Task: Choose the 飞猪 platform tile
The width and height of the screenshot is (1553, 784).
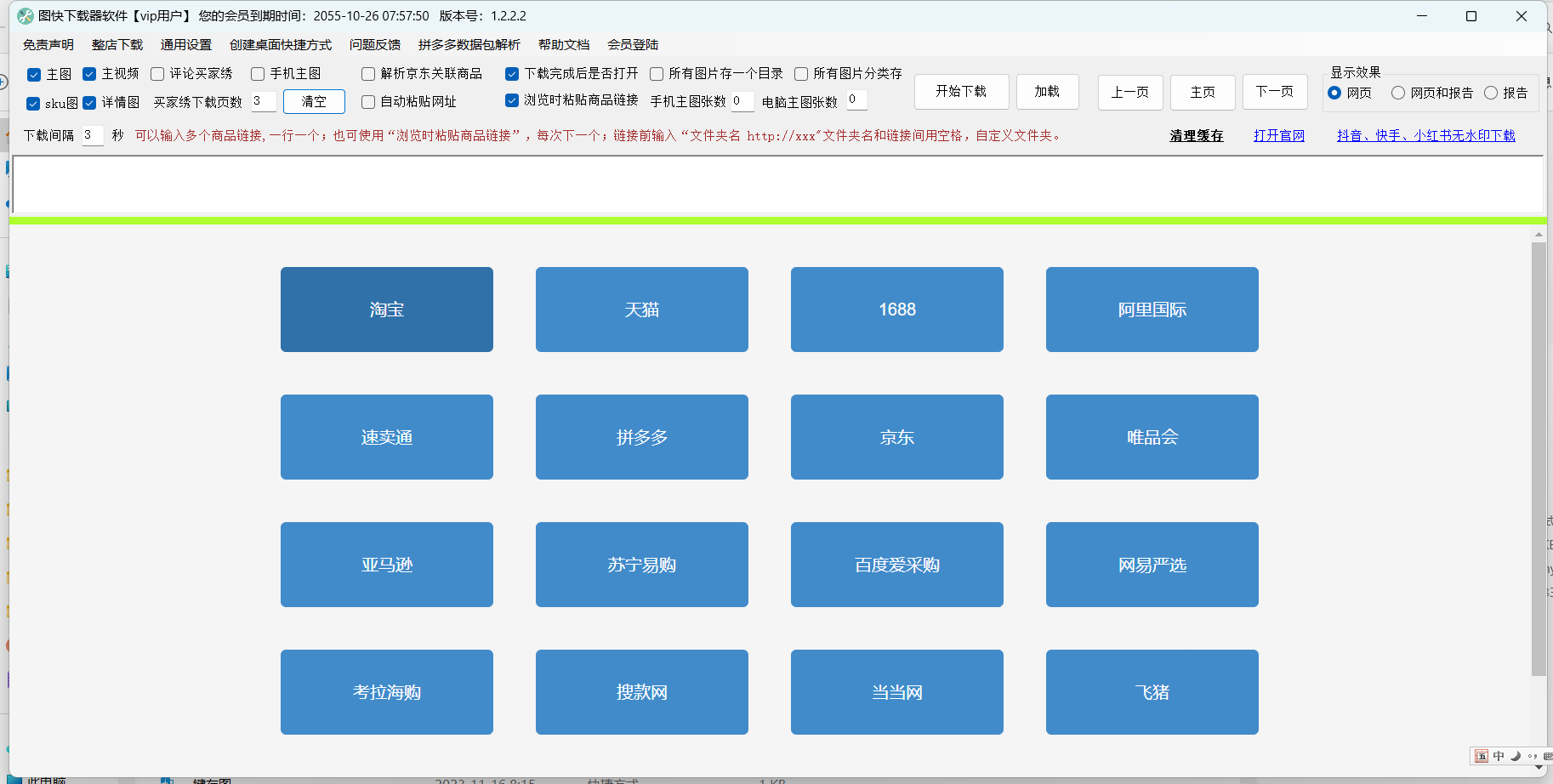Action: pos(1152,692)
